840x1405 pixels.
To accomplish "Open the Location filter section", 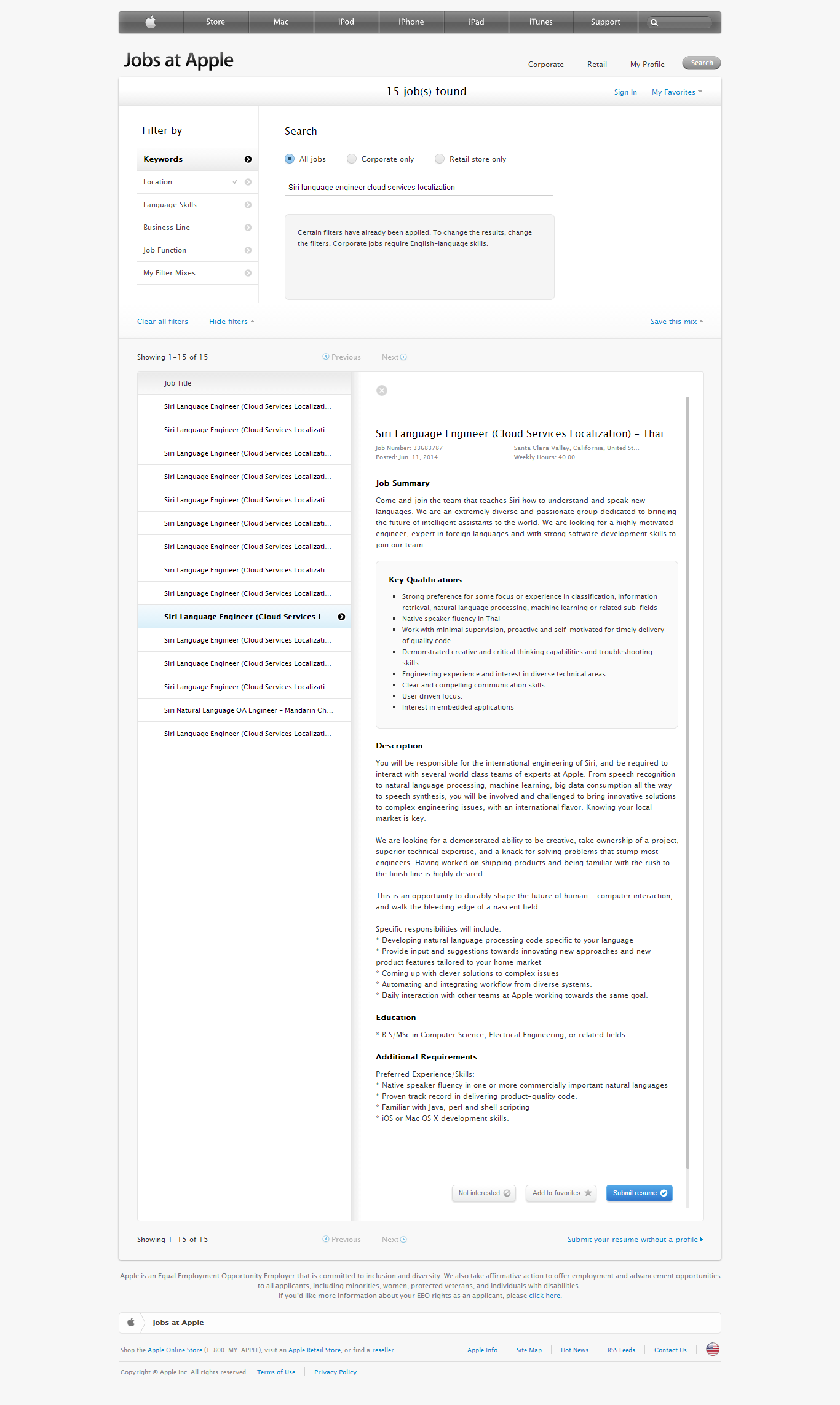I will pos(197,182).
